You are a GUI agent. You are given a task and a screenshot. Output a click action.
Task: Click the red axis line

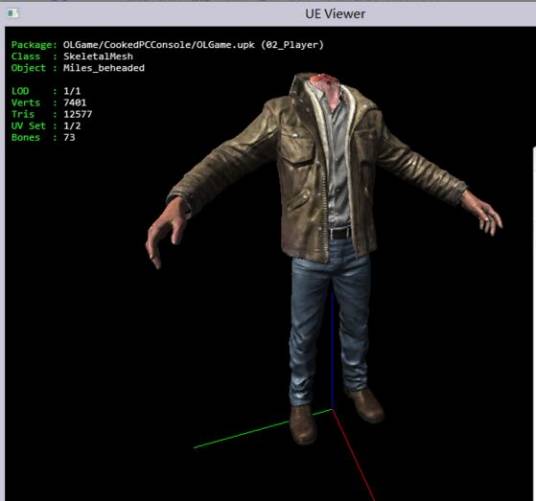tap(354, 455)
